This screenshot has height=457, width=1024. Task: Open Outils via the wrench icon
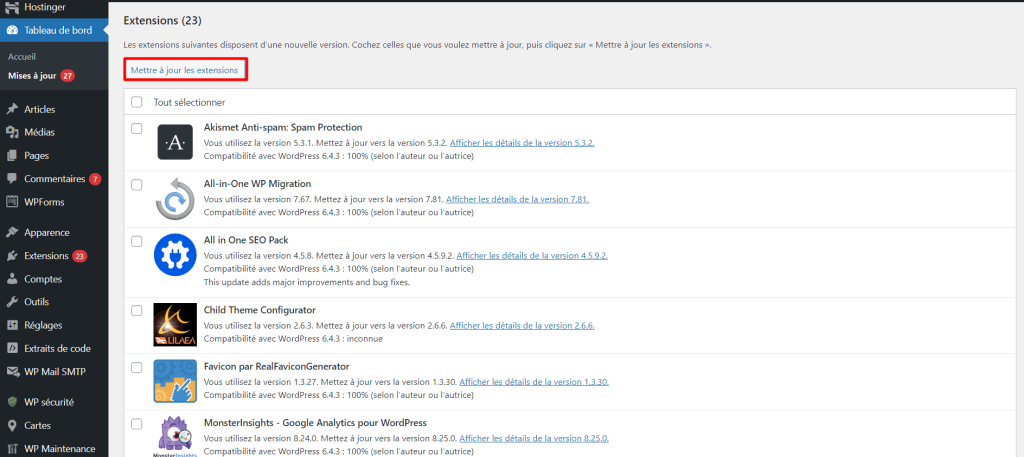point(12,302)
